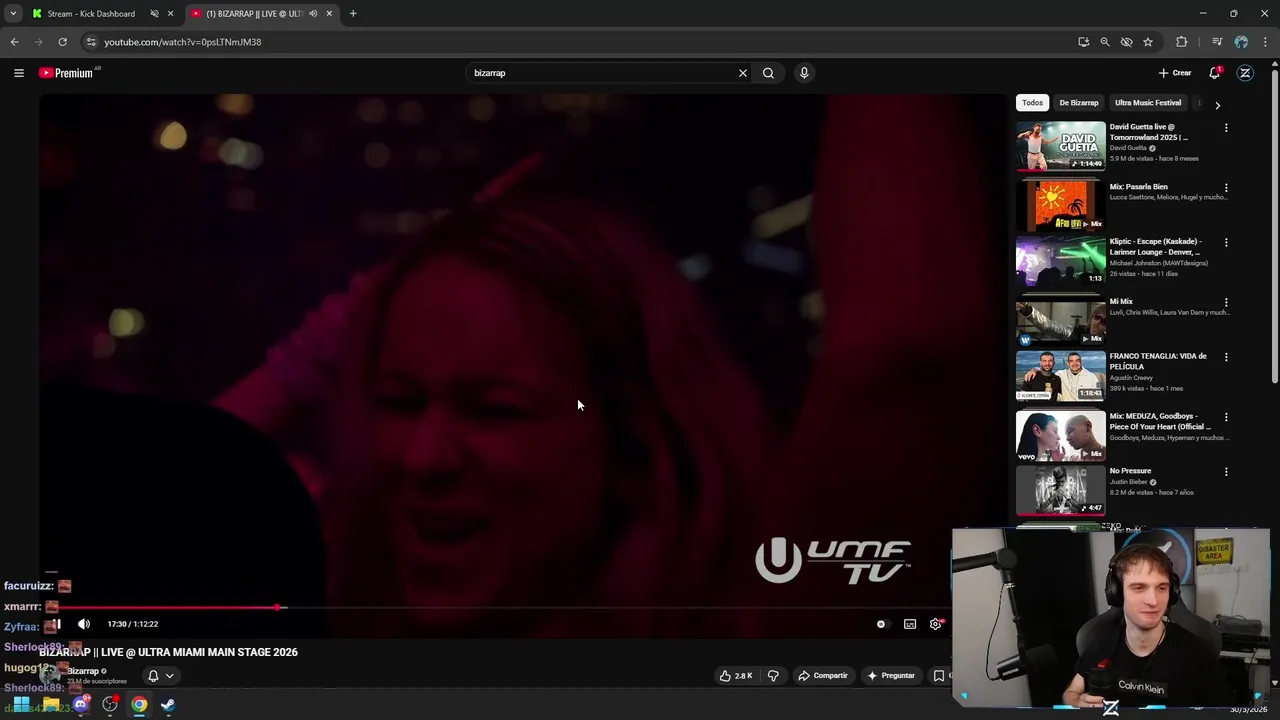Open the media controls icon in Chrome toolbar
The height and width of the screenshot is (720, 1280).
[x=1217, y=42]
